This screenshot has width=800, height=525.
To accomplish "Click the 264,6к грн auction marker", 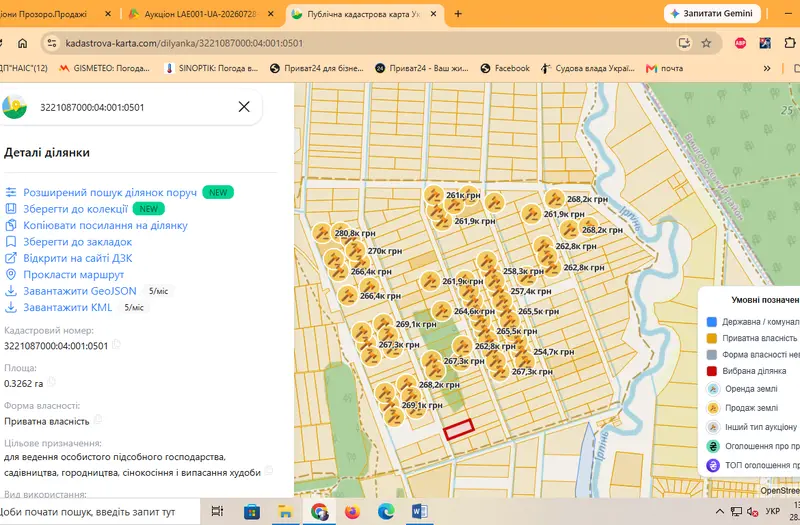I will [x=441, y=311].
